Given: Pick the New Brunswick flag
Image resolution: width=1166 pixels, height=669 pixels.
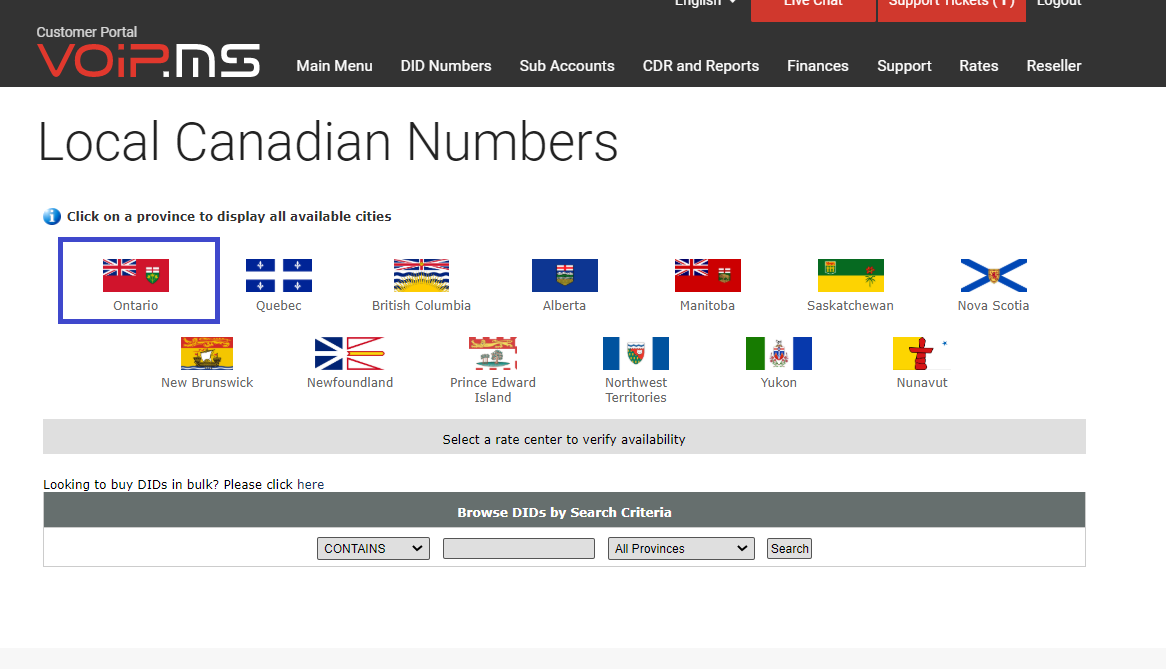Looking at the screenshot, I should click(207, 353).
